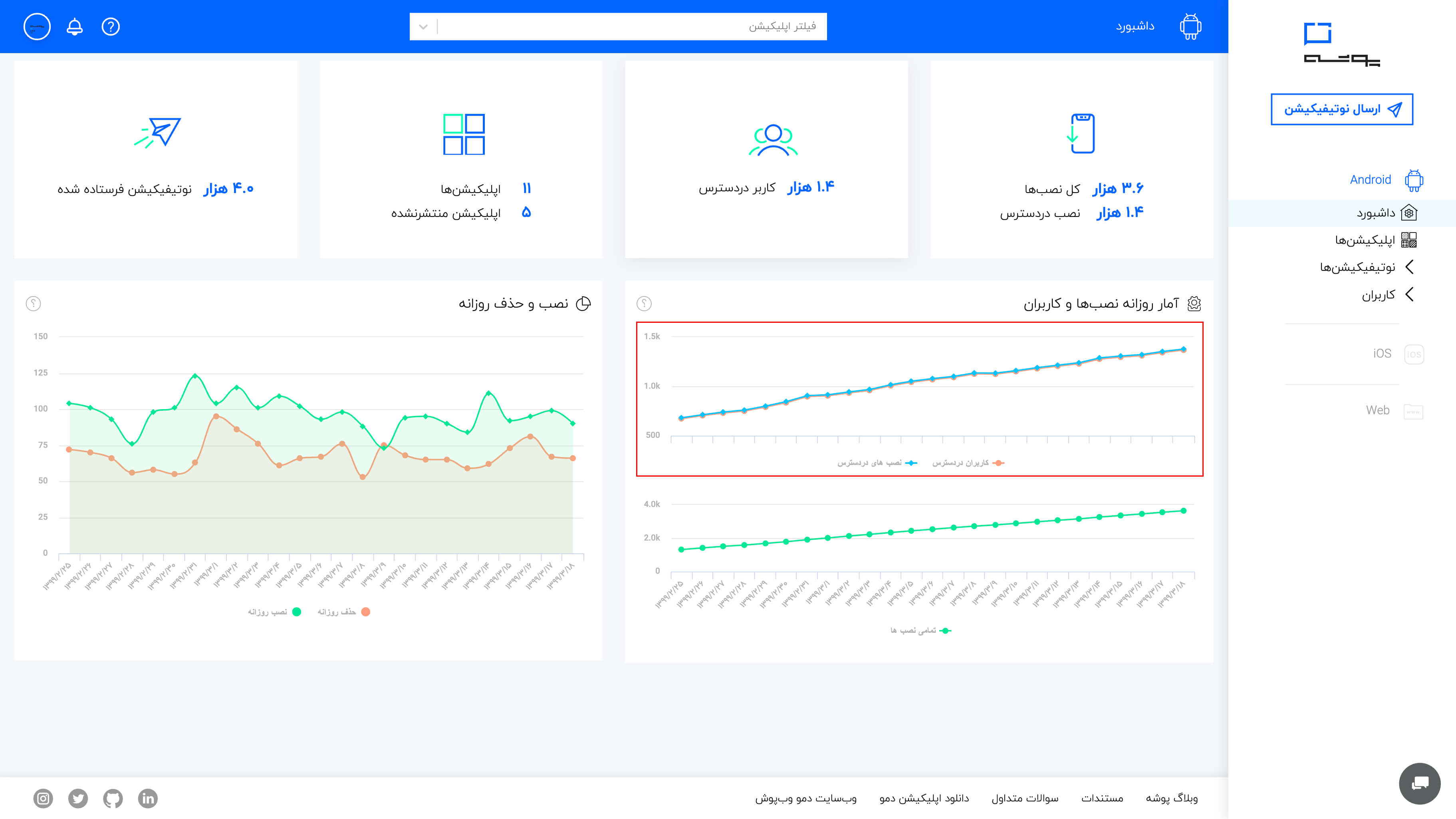This screenshot has width=1456, height=819.
Task: Open LinkedIn icon in footer
Action: 147,798
